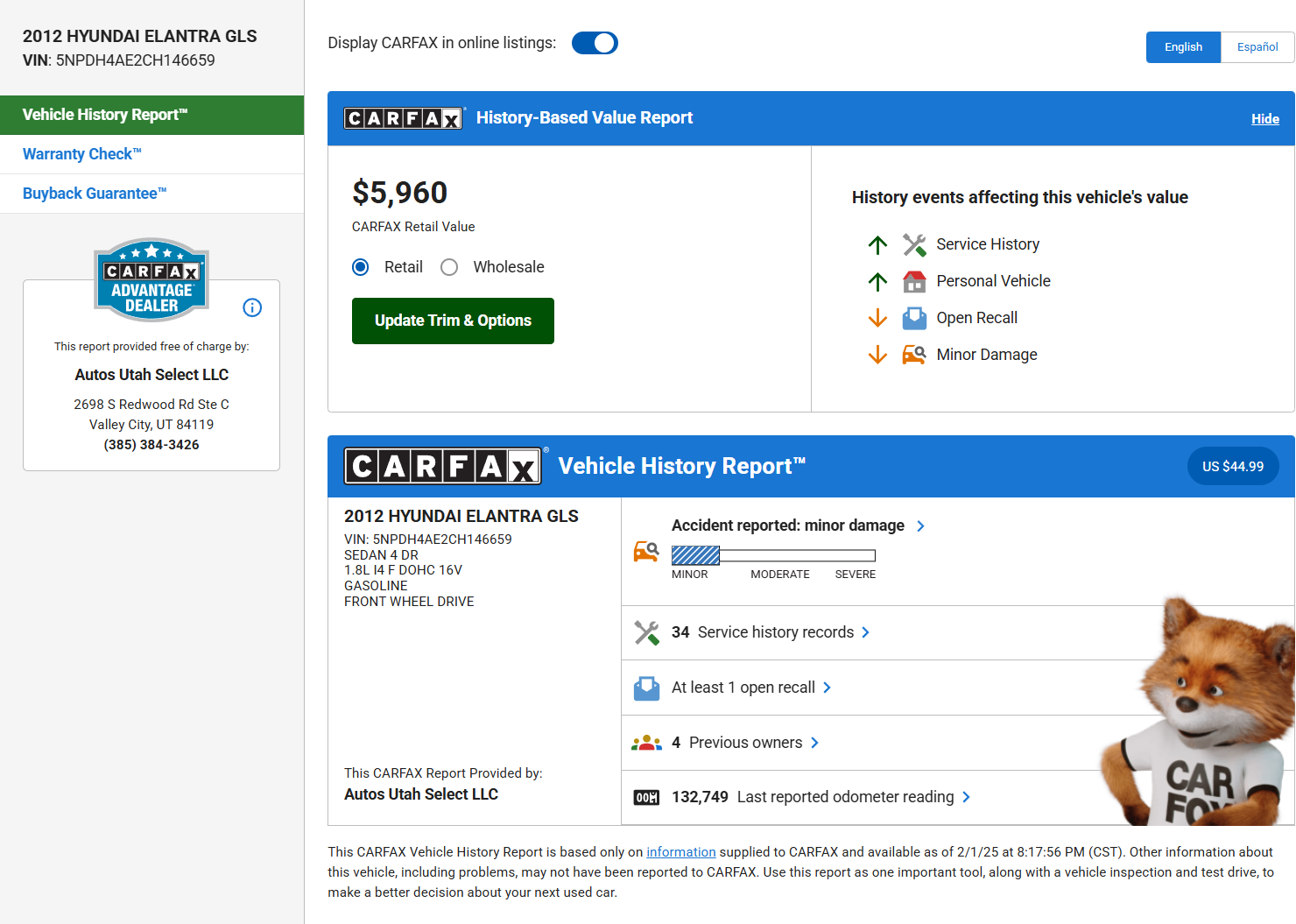Viewport: 1296px width, 924px height.
Task: Click the damage severity scale bar
Action: click(773, 555)
